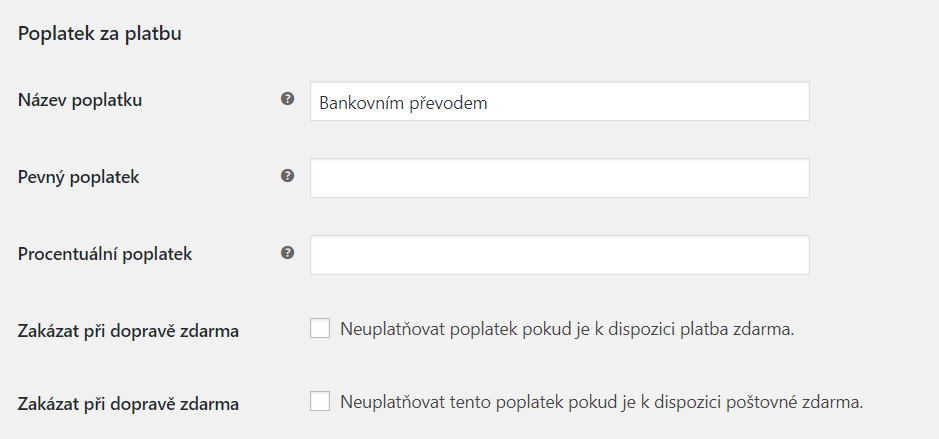Open the help icon beside Pevný poplatek
Image resolution: width=939 pixels, height=439 pixels.
coord(287,176)
